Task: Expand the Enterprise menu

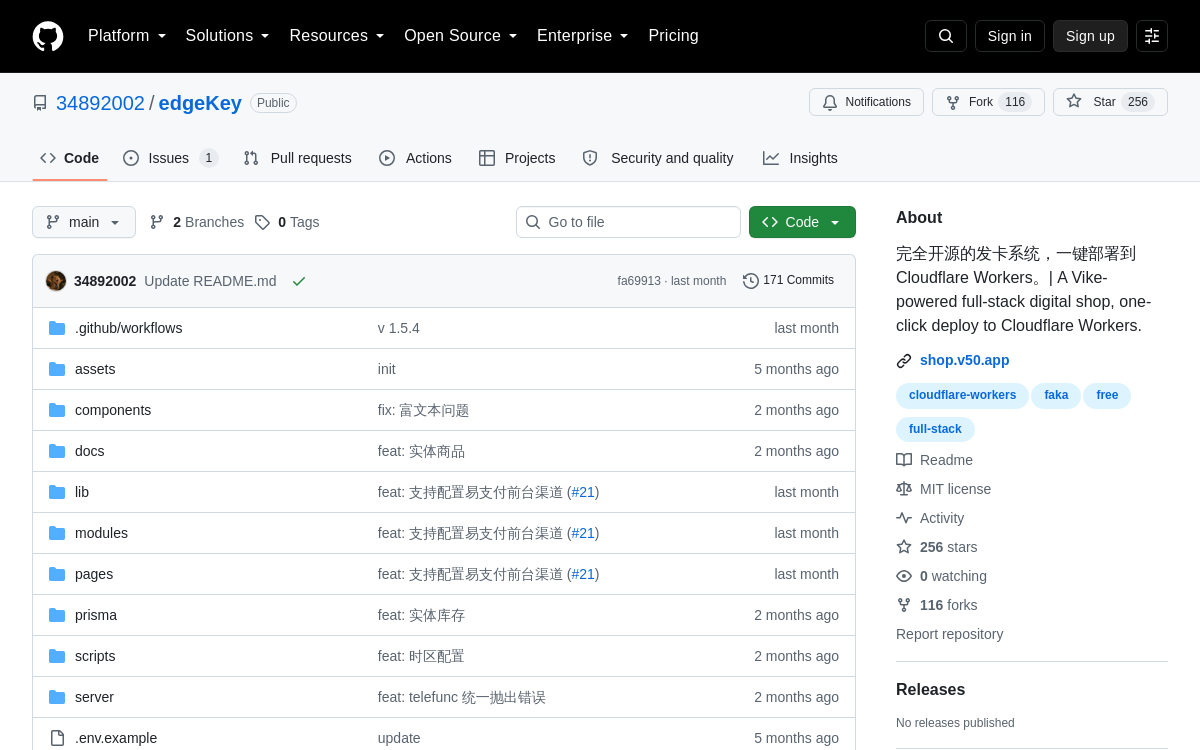Action: tap(583, 36)
